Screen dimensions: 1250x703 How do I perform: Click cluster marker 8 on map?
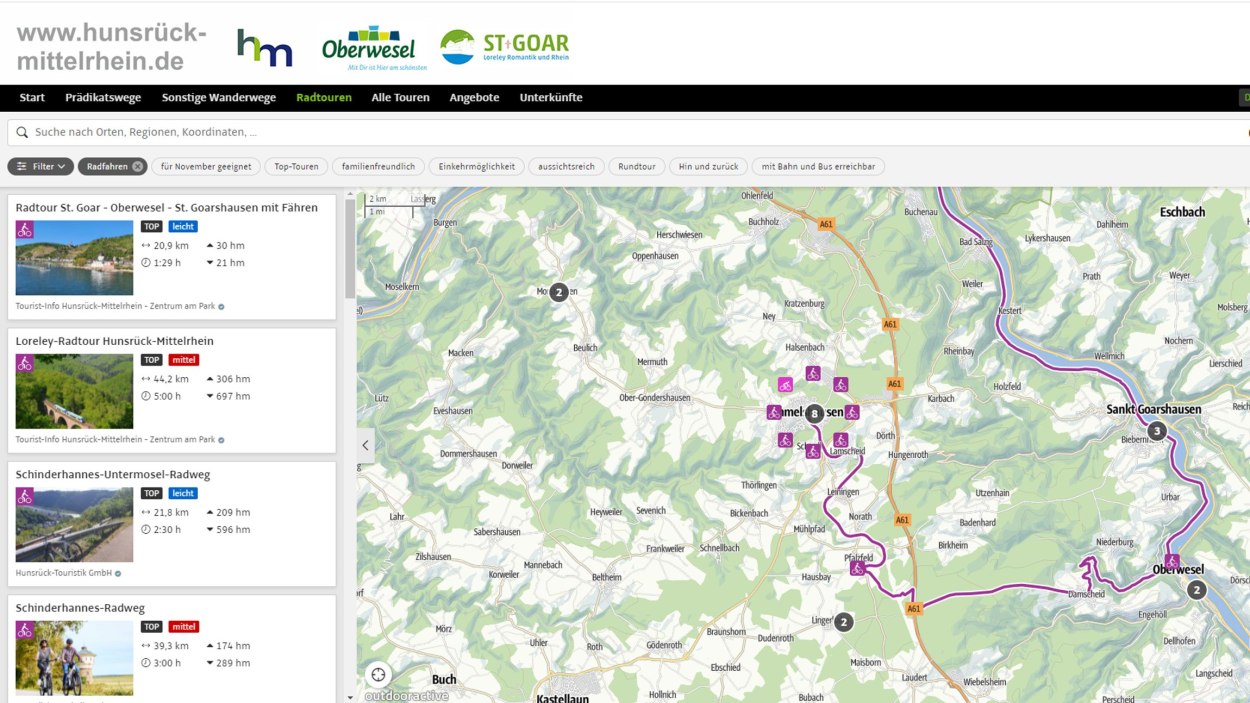coord(815,413)
